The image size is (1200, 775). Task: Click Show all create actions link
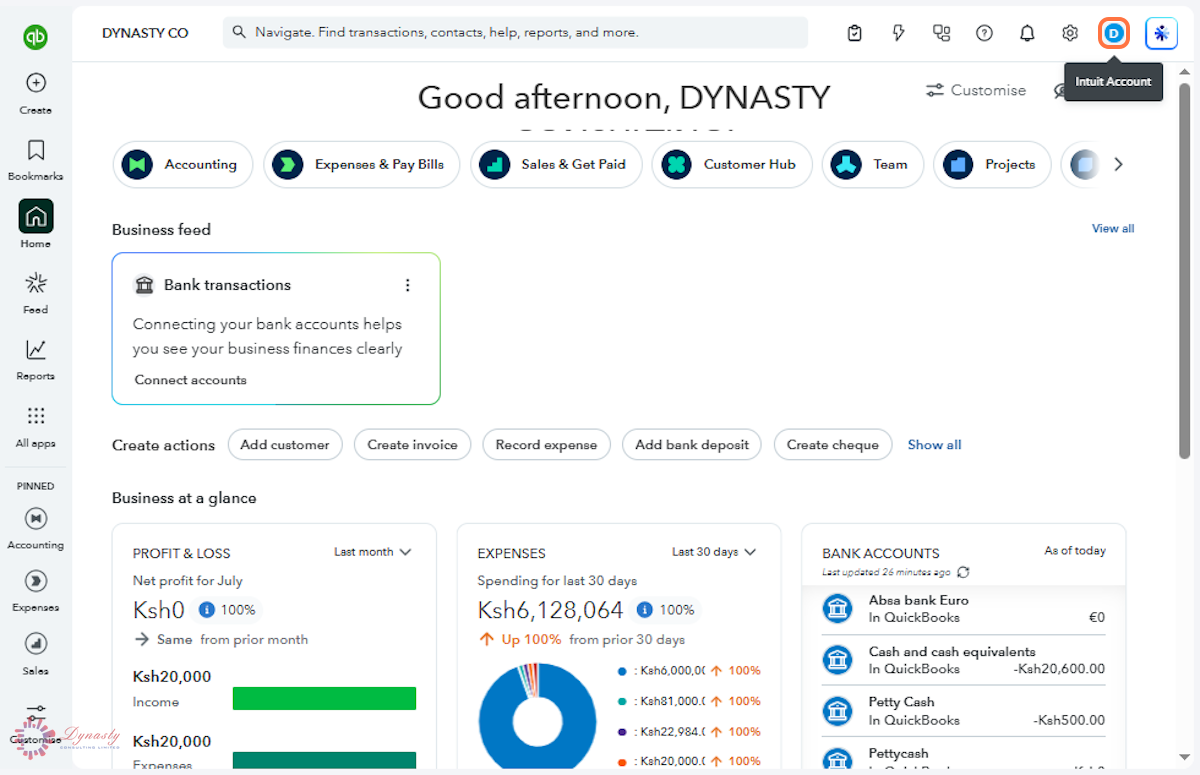click(x=934, y=445)
